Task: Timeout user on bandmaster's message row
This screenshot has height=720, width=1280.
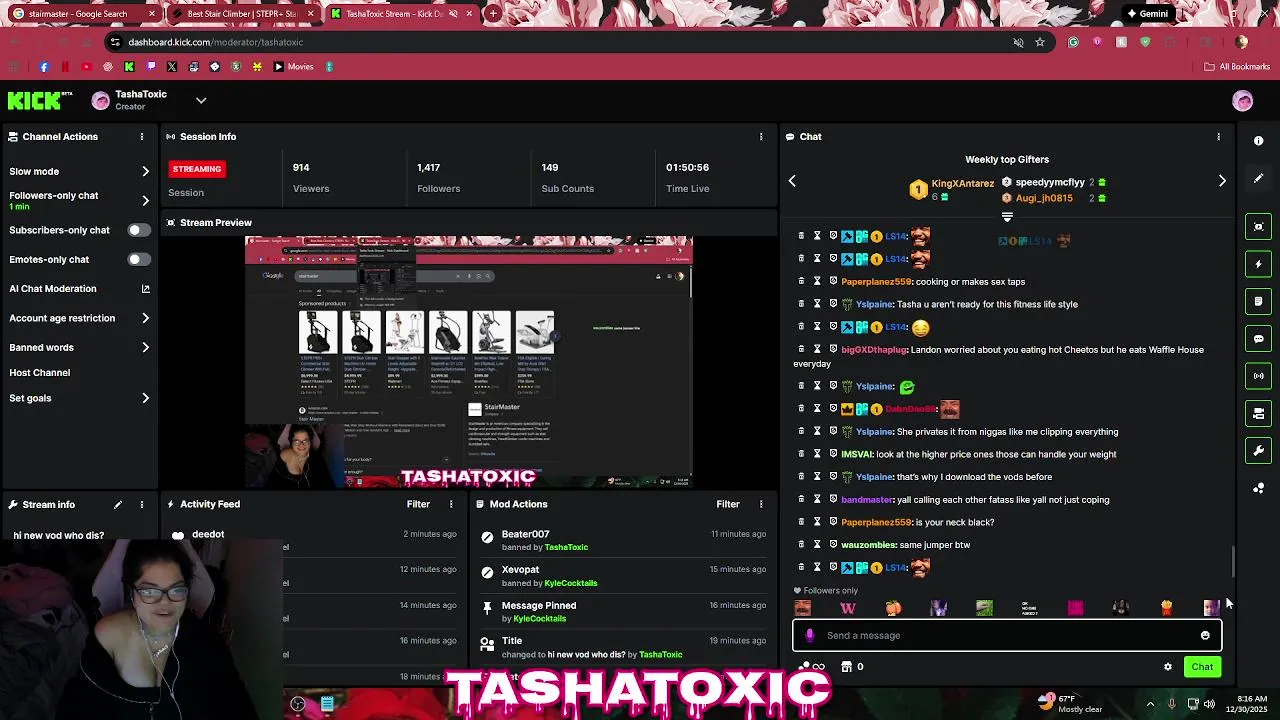Action: tap(817, 500)
